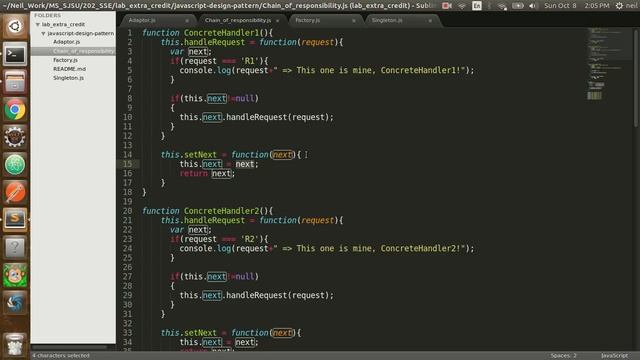Viewport: 640px width, 360px height.
Task: Click the screen recording indicator in top bar
Action: pyautogui.click(x=447, y=6)
